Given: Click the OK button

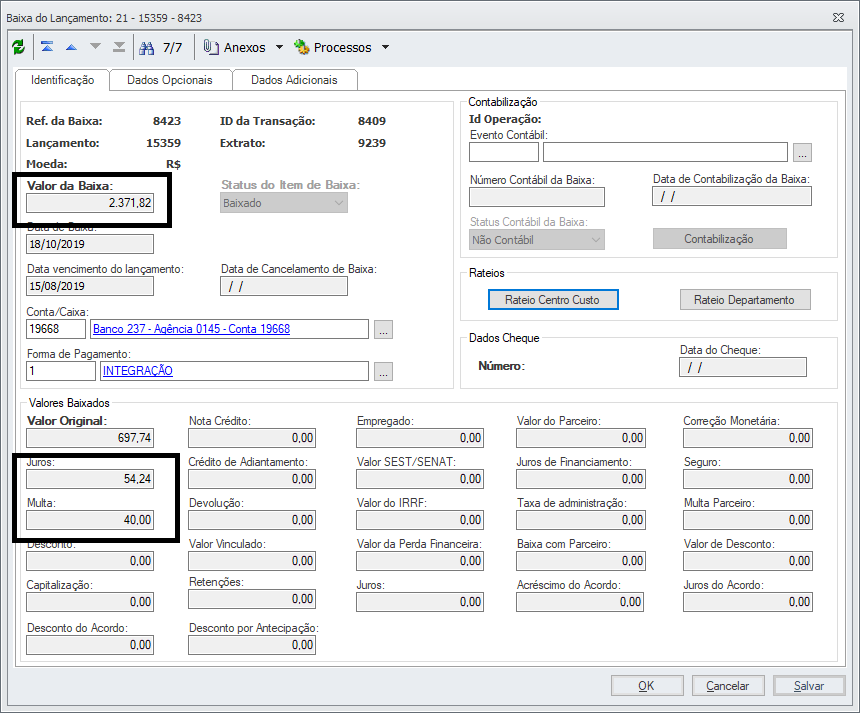Looking at the screenshot, I should (647, 686).
